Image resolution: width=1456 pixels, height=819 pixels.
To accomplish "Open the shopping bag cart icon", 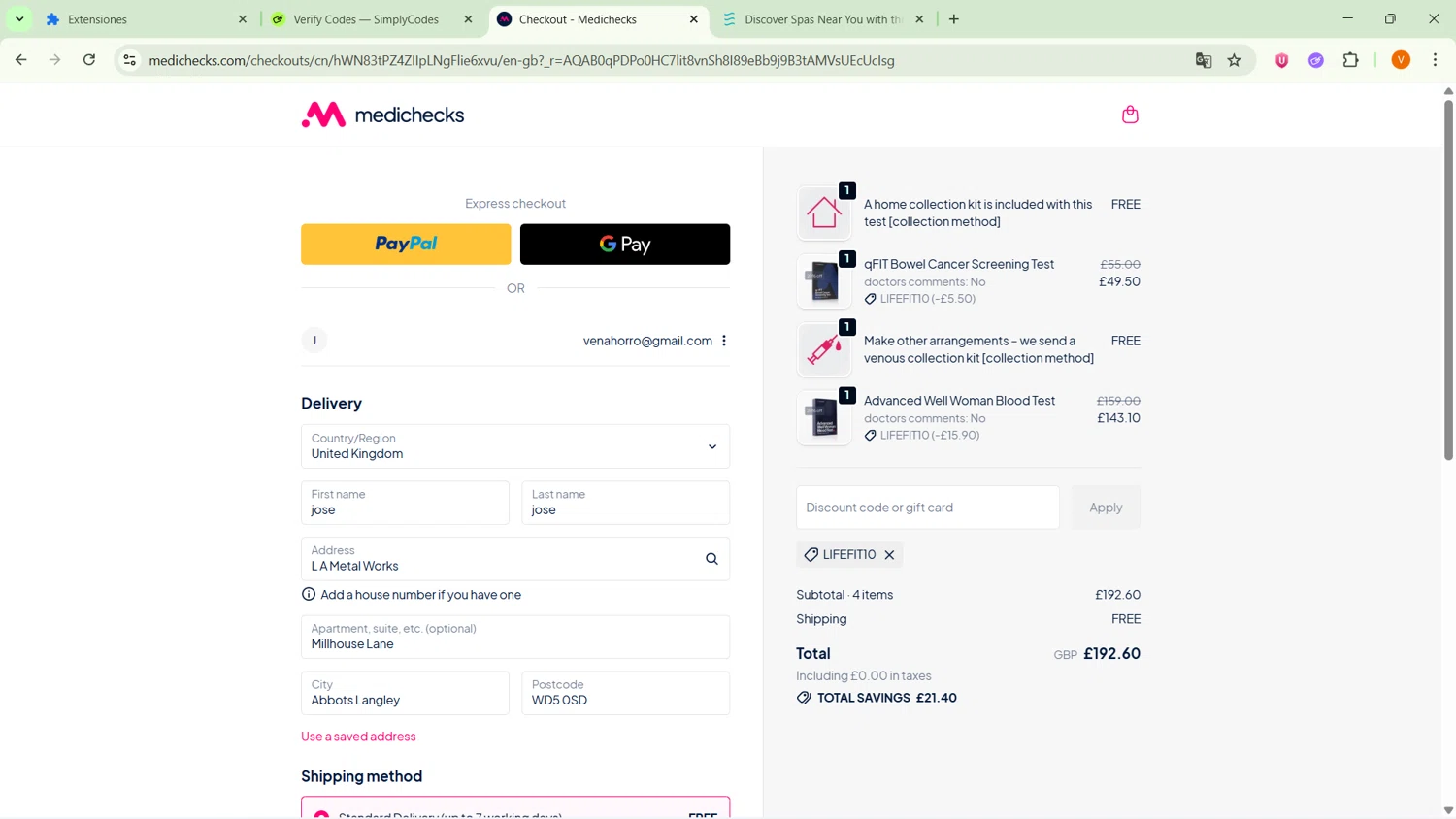I will coord(1130,115).
